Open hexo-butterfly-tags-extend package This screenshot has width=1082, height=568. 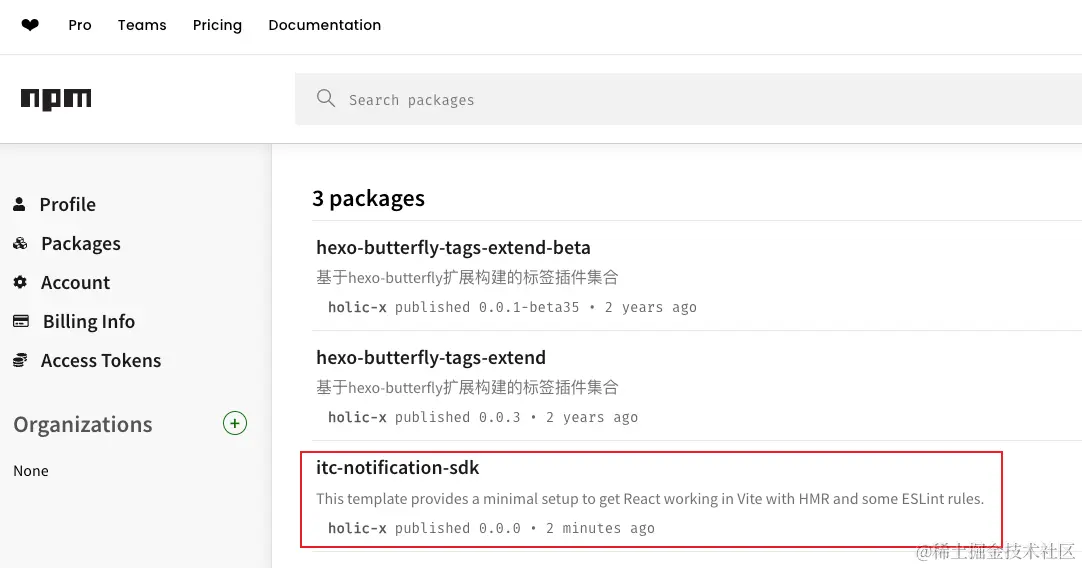(431, 357)
